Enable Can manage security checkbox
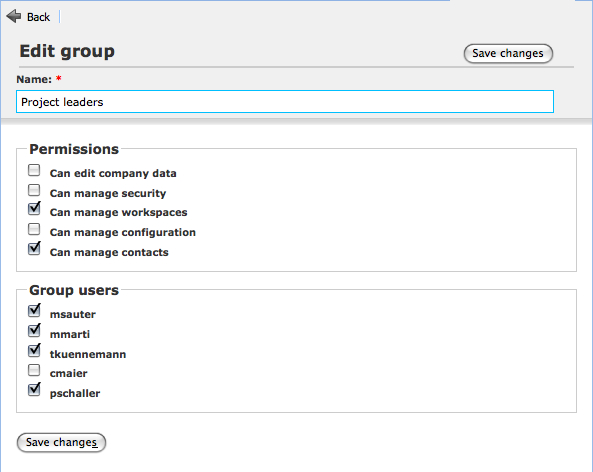593x472 pixels. click(x=34, y=190)
